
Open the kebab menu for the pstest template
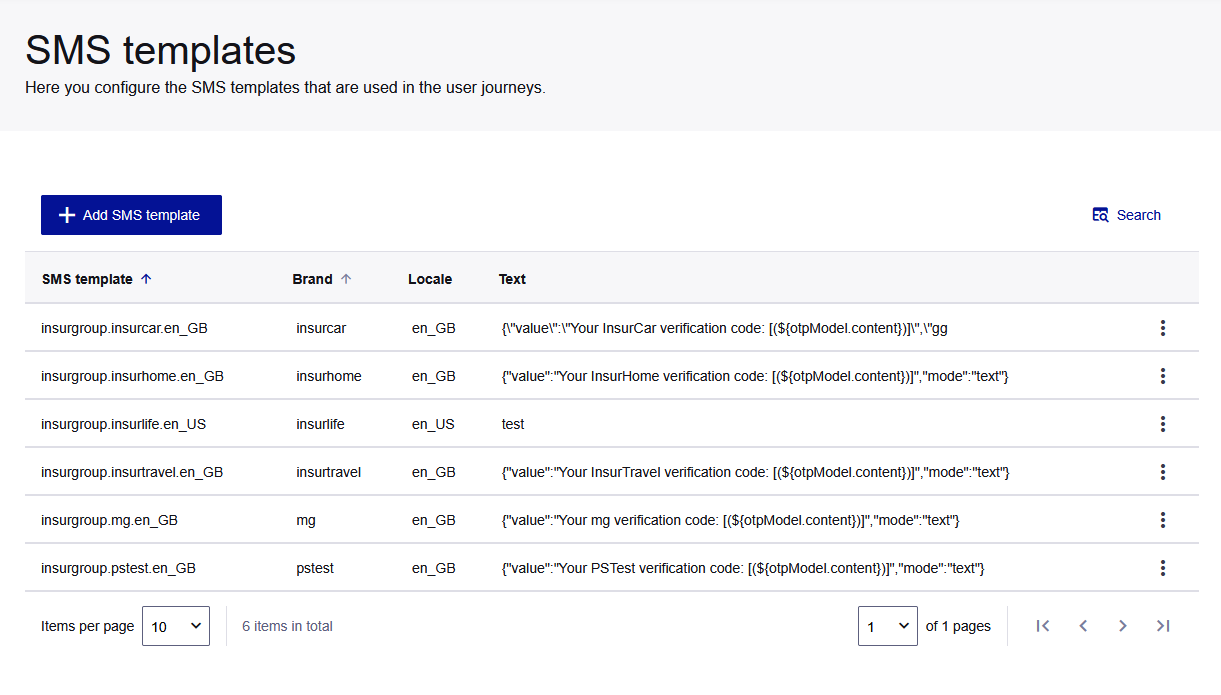coord(1163,568)
